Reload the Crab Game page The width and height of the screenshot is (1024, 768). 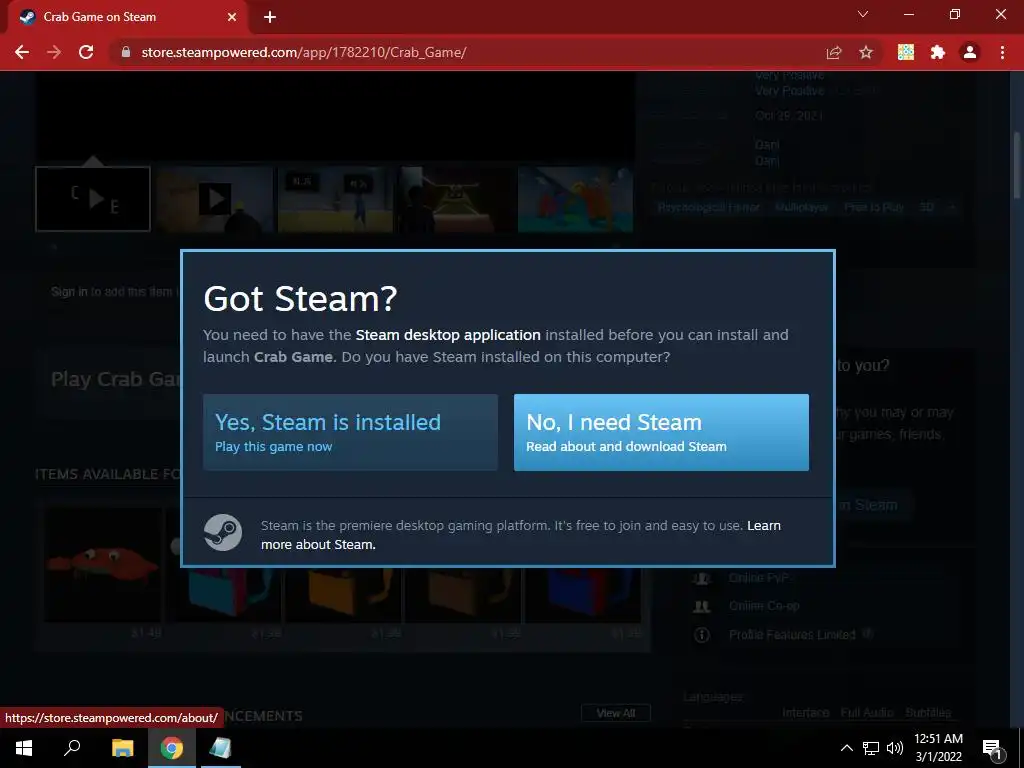pos(86,52)
